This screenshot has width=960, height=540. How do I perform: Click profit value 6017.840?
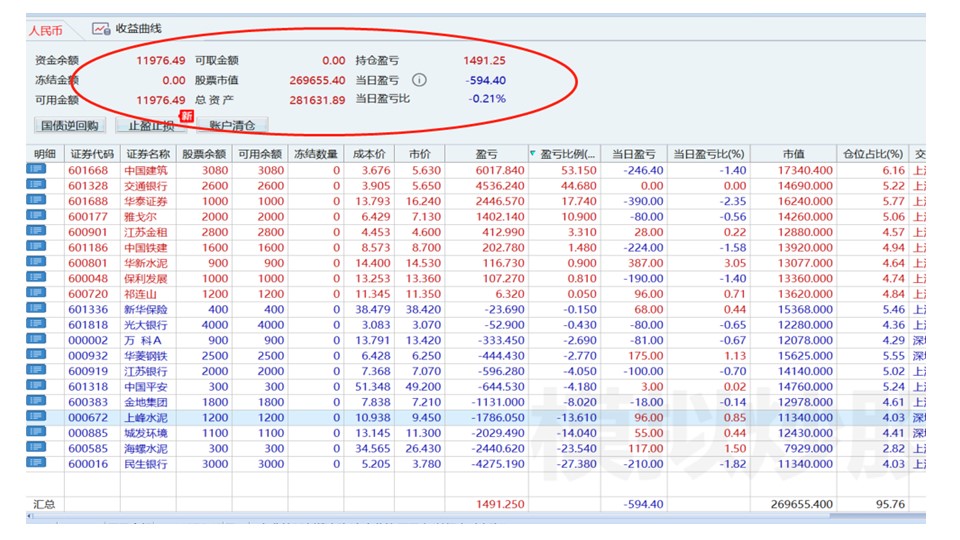[x=500, y=170]
